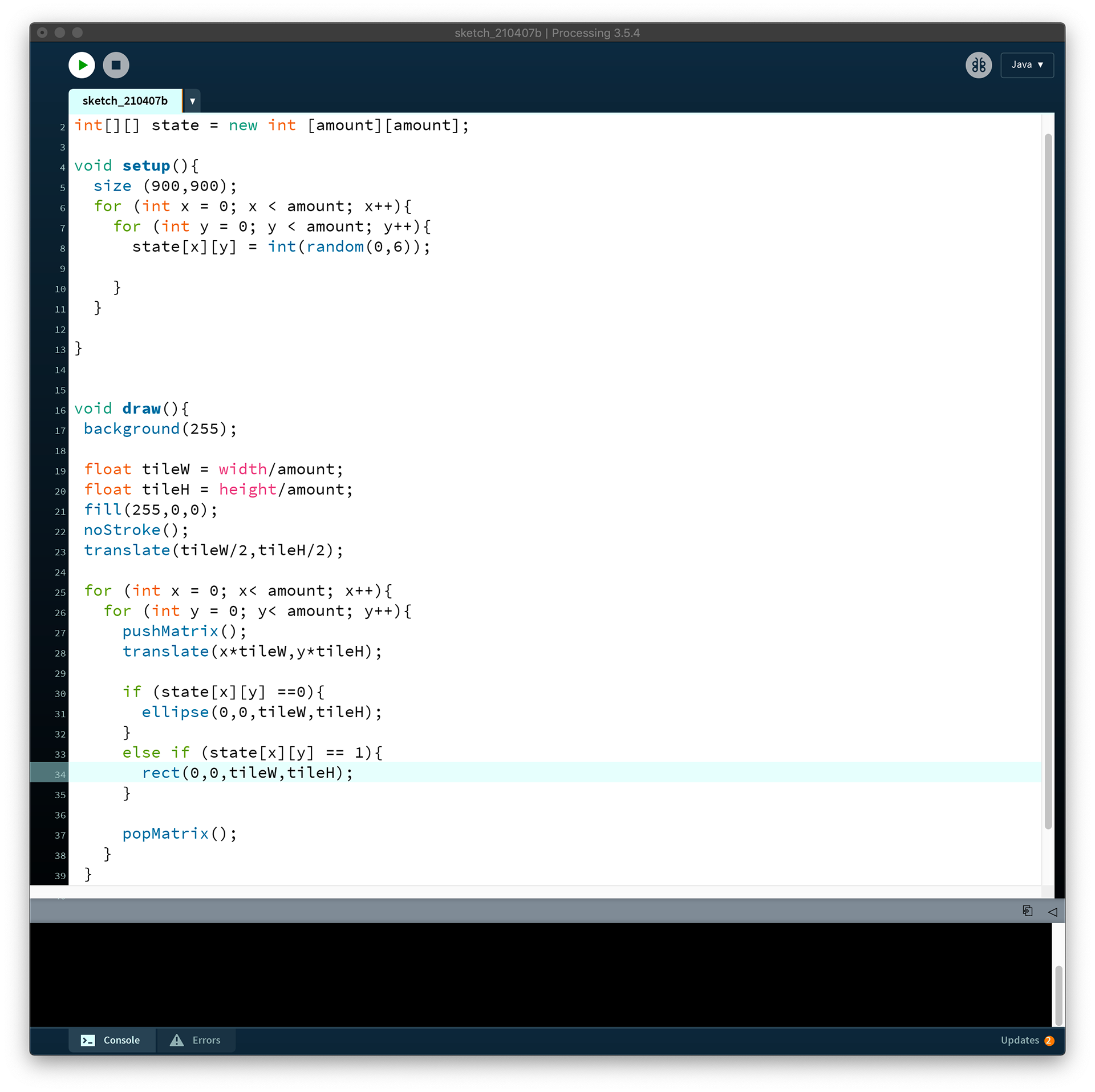Click the Console terminal icon
Screen dimensions: 1095x1092
(88, 1040)
